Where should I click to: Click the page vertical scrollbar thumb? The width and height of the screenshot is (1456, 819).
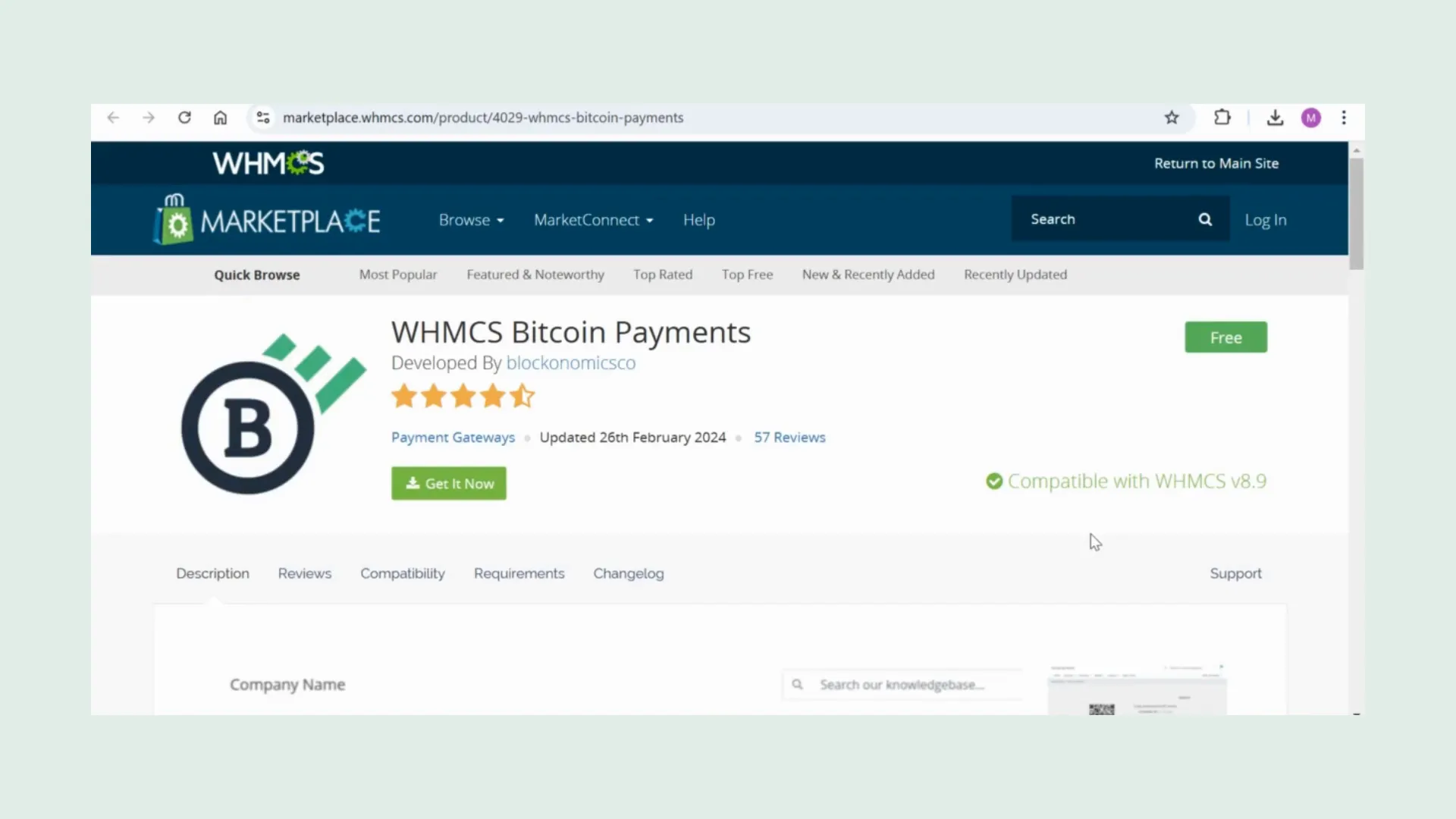pyautogui.click(x=1357, y=212)
